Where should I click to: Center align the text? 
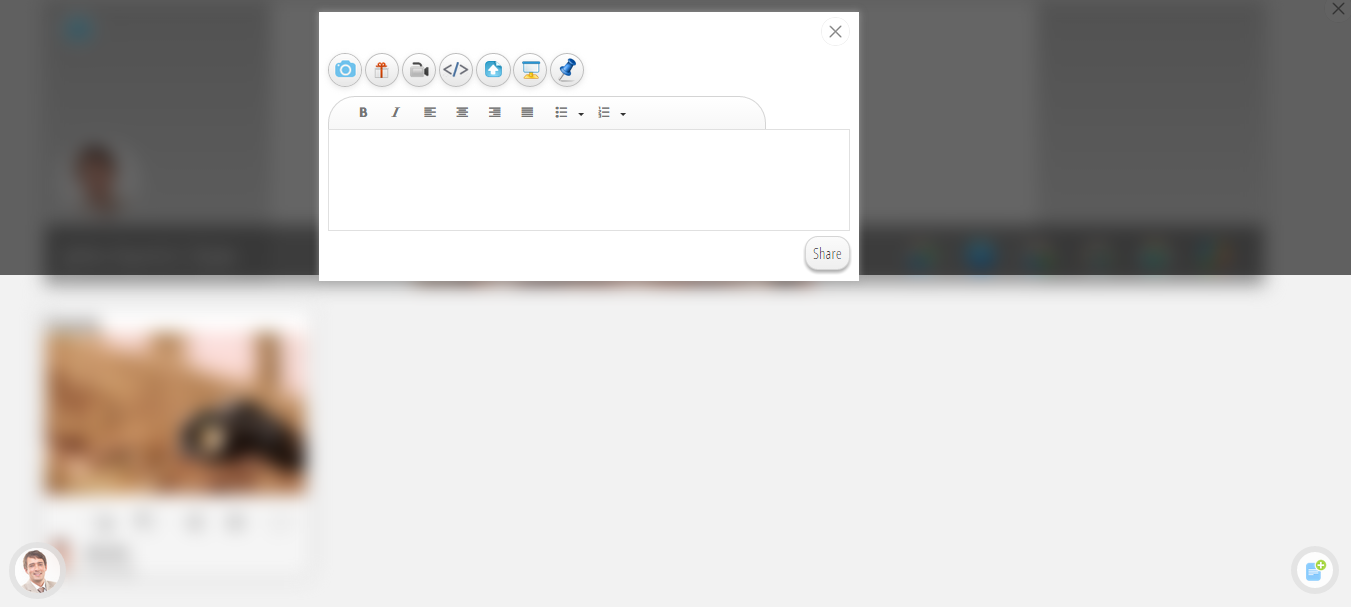click(x=462, y=113)
